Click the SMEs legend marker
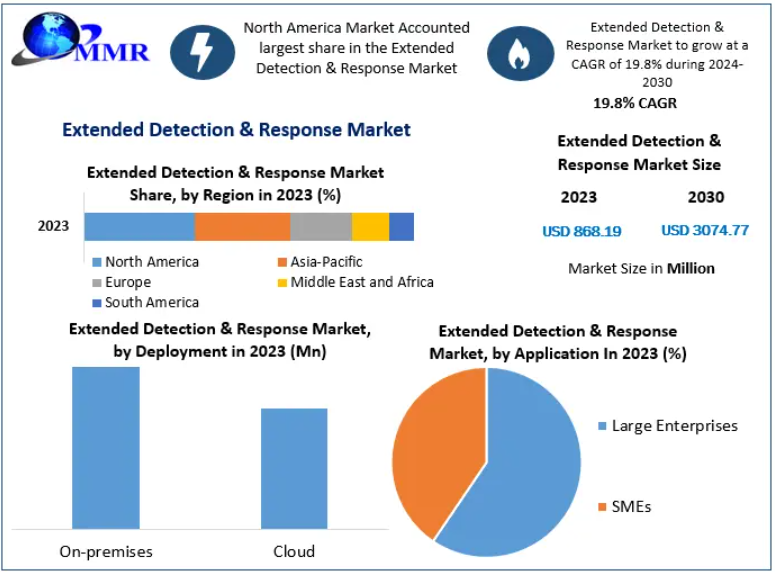The height and width of the screenshot is (572, 775). tap(601, 507)
